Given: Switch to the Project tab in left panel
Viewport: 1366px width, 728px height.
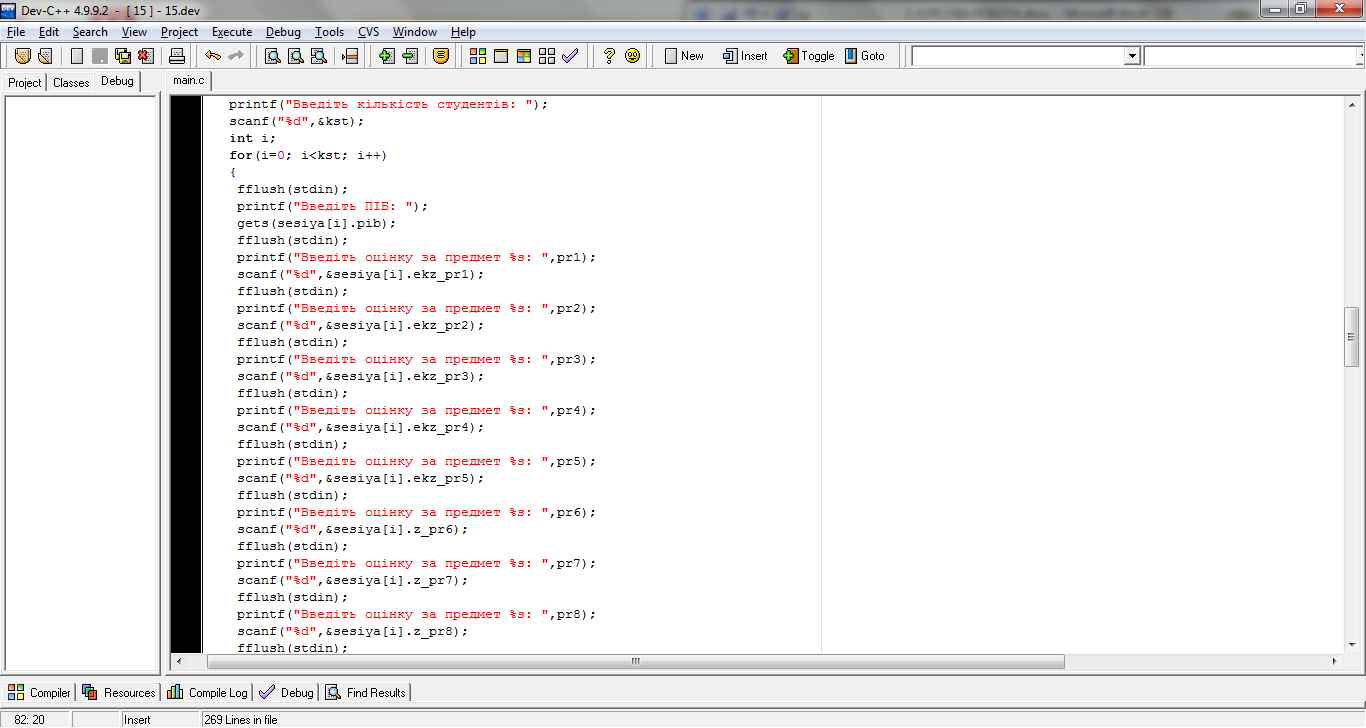Looking at the screenshot, I should [25, 83].
